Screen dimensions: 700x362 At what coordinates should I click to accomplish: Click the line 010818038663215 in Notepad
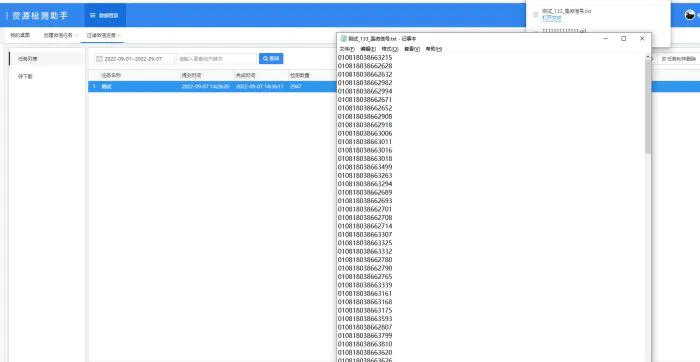pyautogui.click(x=365, y=57)
